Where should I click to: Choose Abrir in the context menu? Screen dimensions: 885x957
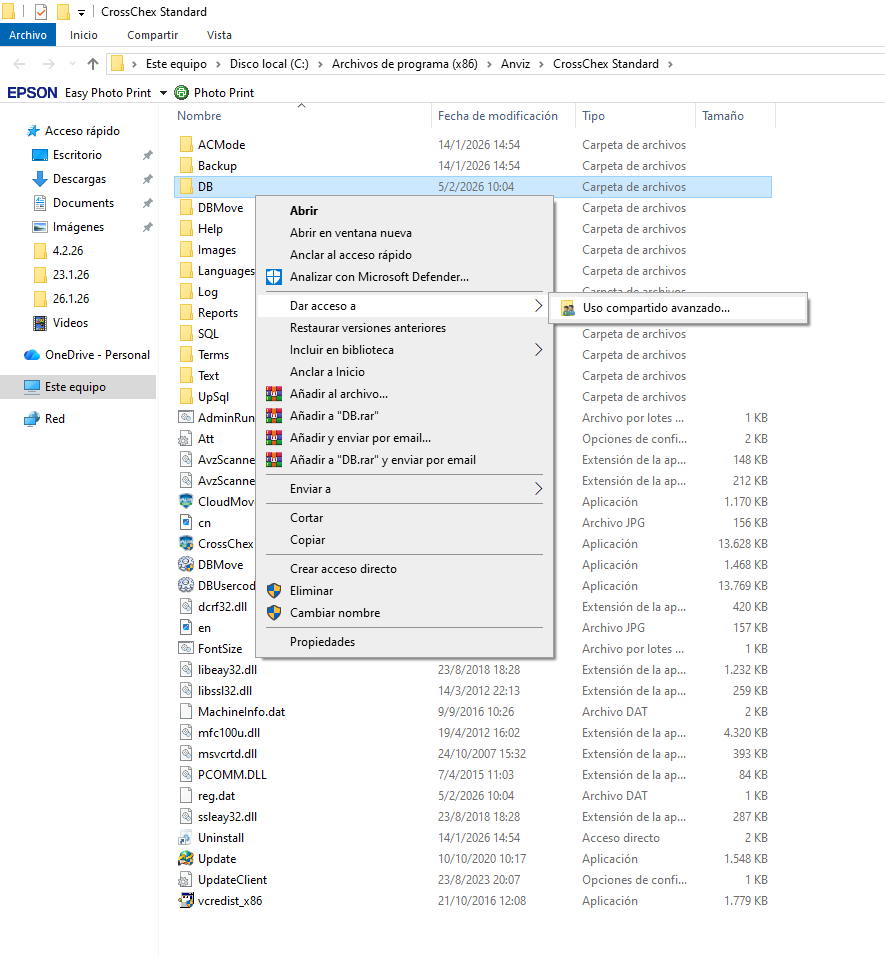point(405,211)
